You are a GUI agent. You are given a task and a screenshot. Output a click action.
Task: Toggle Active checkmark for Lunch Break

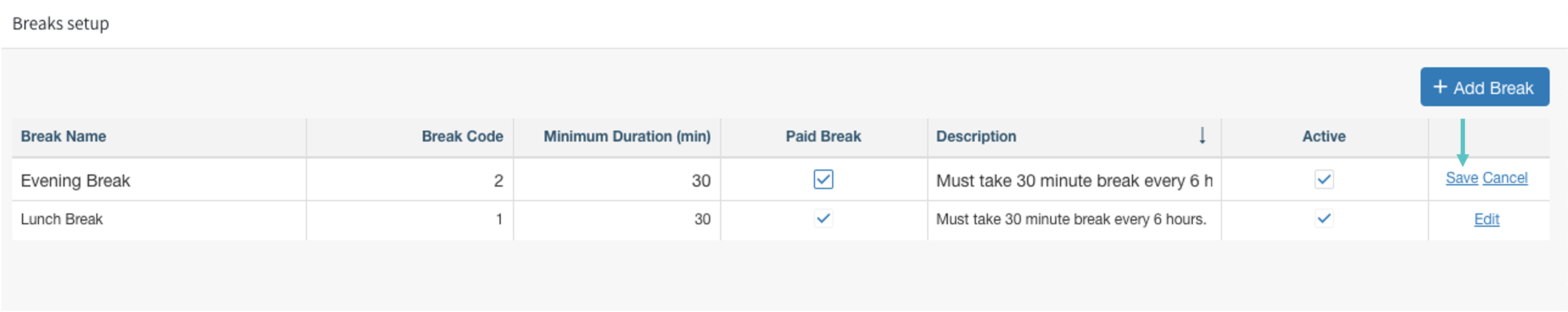(x=1323, y=218)
